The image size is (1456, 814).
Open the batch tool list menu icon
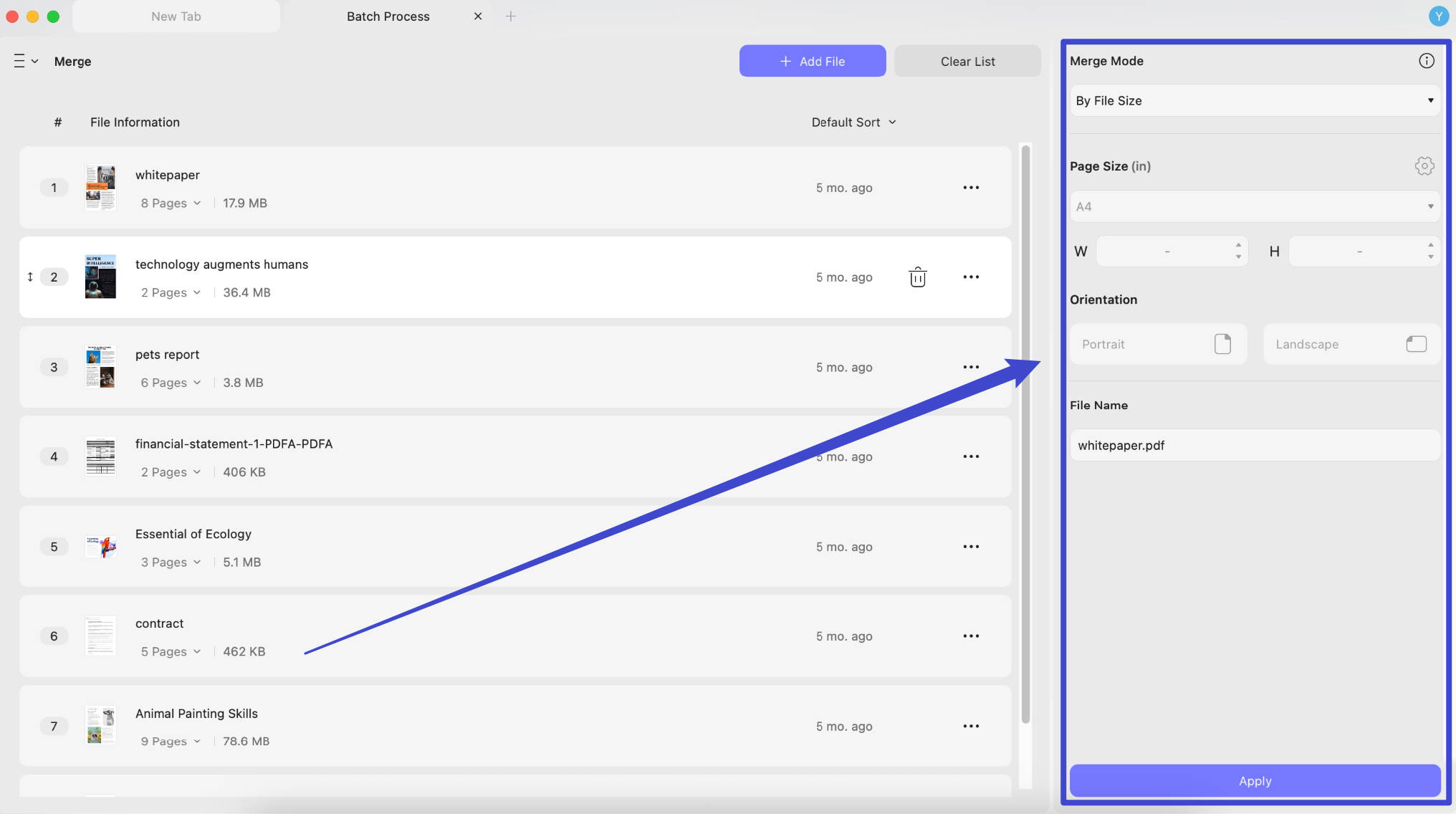(x=25, y=61)
